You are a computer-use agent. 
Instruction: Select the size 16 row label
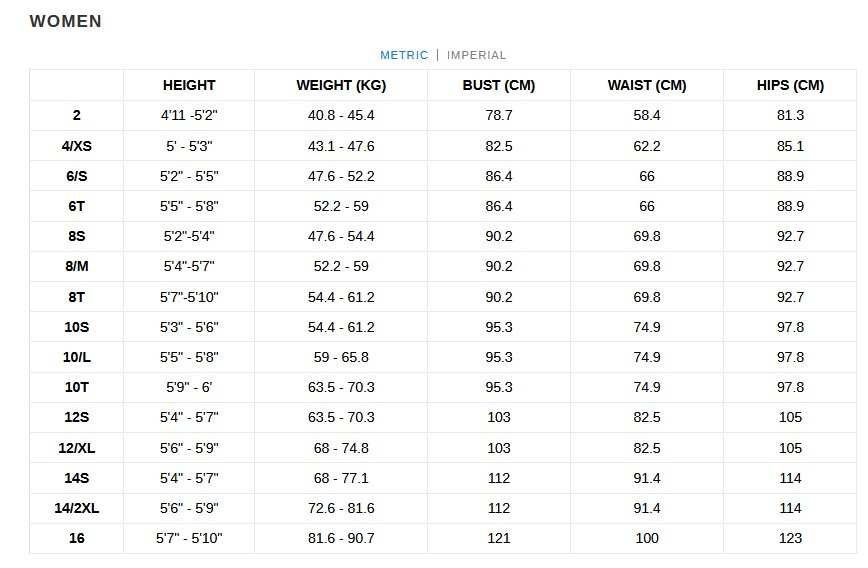pyautogui.click(x=77, y=538)
